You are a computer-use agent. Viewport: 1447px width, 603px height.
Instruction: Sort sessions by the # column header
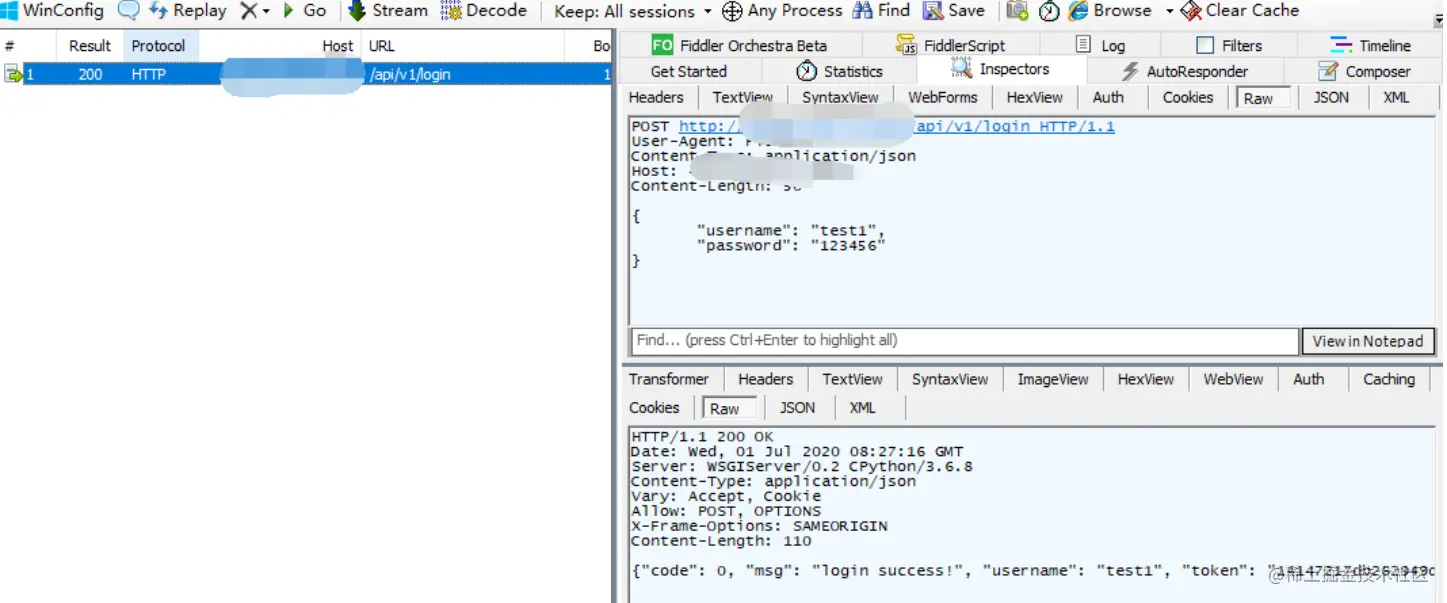click(9, 46)
